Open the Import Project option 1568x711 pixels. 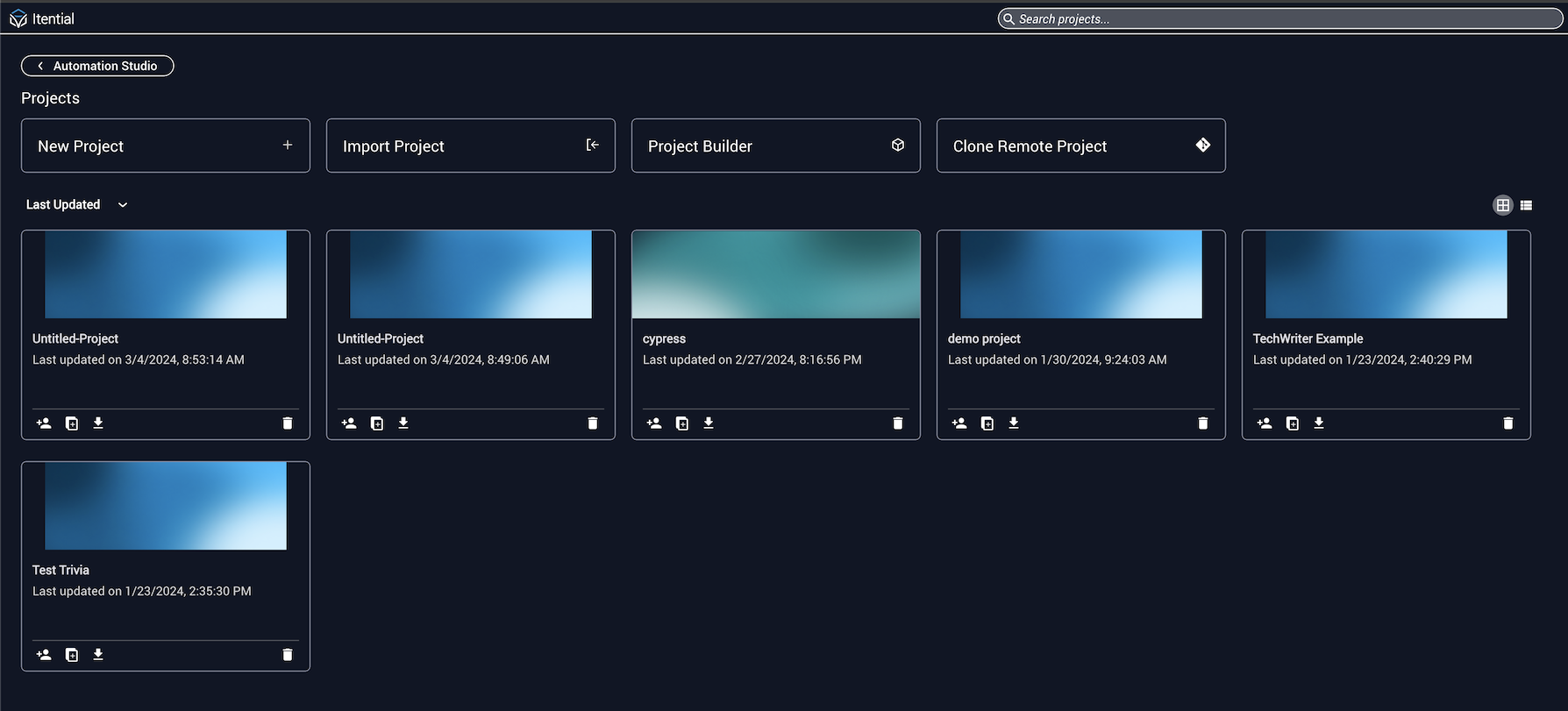(x=470, y=146)
